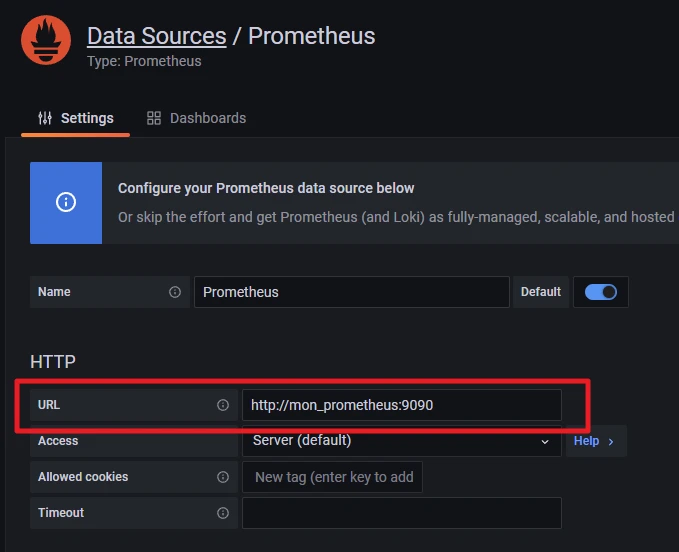Viewport: 679px width, 552px height.
Task: Click the Default label button
Action: [541, 292]
